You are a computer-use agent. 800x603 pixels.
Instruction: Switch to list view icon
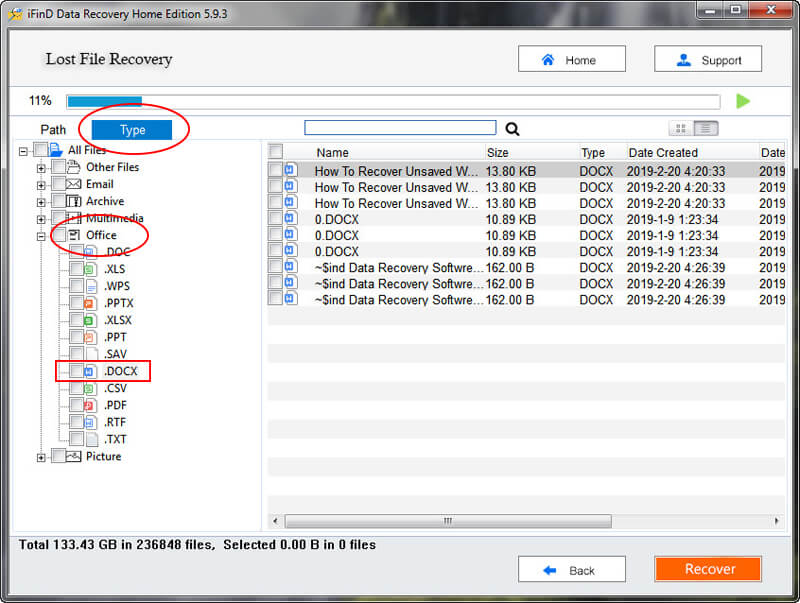click(706, 129)
